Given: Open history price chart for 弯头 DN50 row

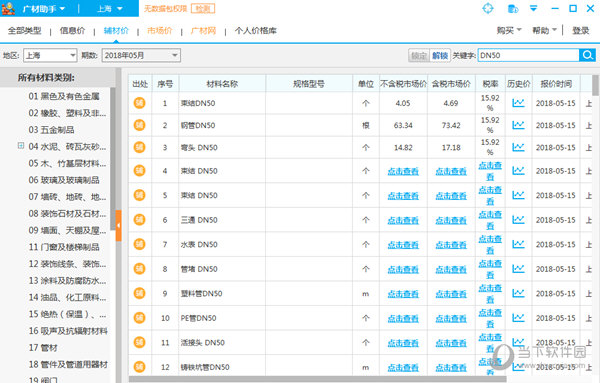Looking at the screenshot, I should tap(518, 147).
